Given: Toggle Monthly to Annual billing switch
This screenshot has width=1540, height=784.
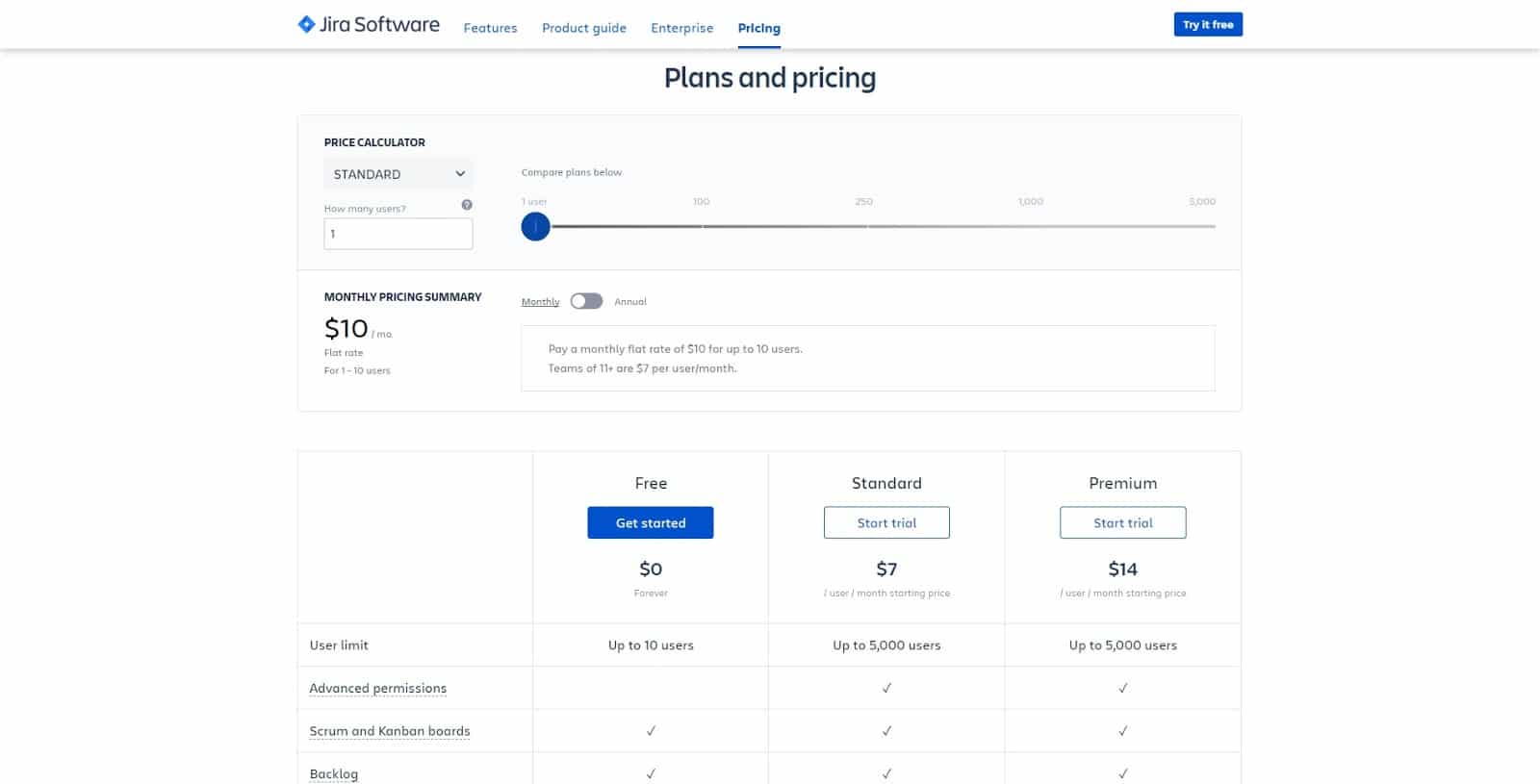Looking at the screenshot, I should click(x=586, y=301).
